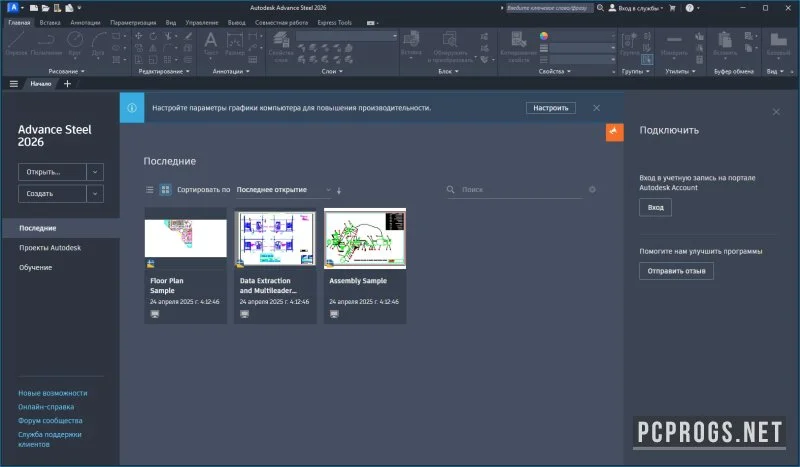Open the layer selection combo box
This screenshot has height=467, width=800.
tap(347, 36)
